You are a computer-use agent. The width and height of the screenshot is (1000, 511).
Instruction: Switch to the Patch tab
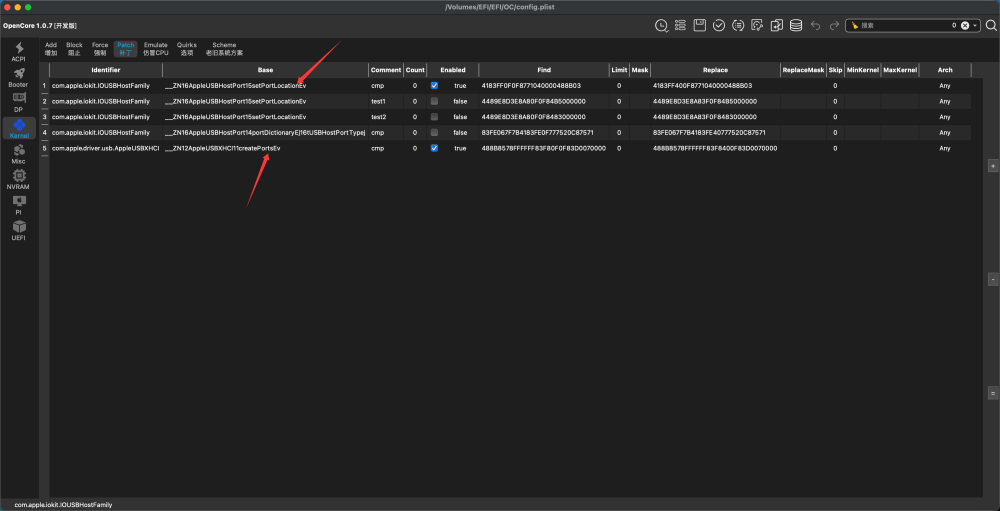pyautogui.click(x=126, y=48)
